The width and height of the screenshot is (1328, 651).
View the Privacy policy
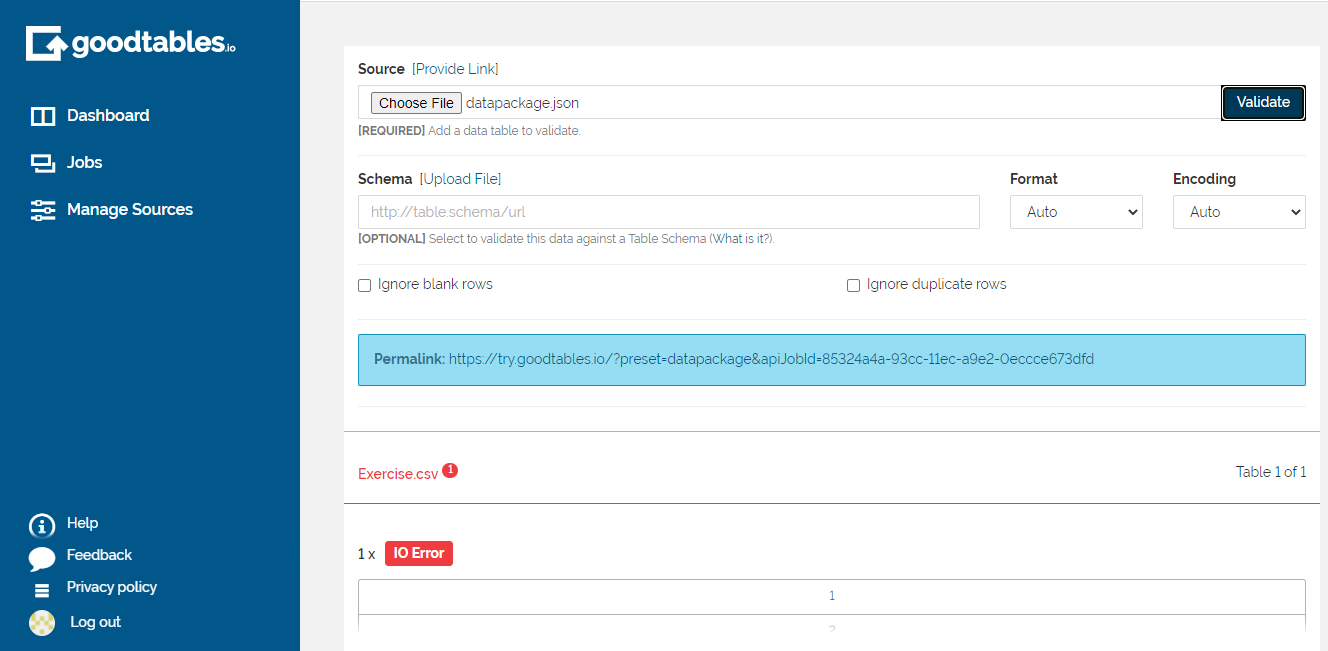coord(112,587)
